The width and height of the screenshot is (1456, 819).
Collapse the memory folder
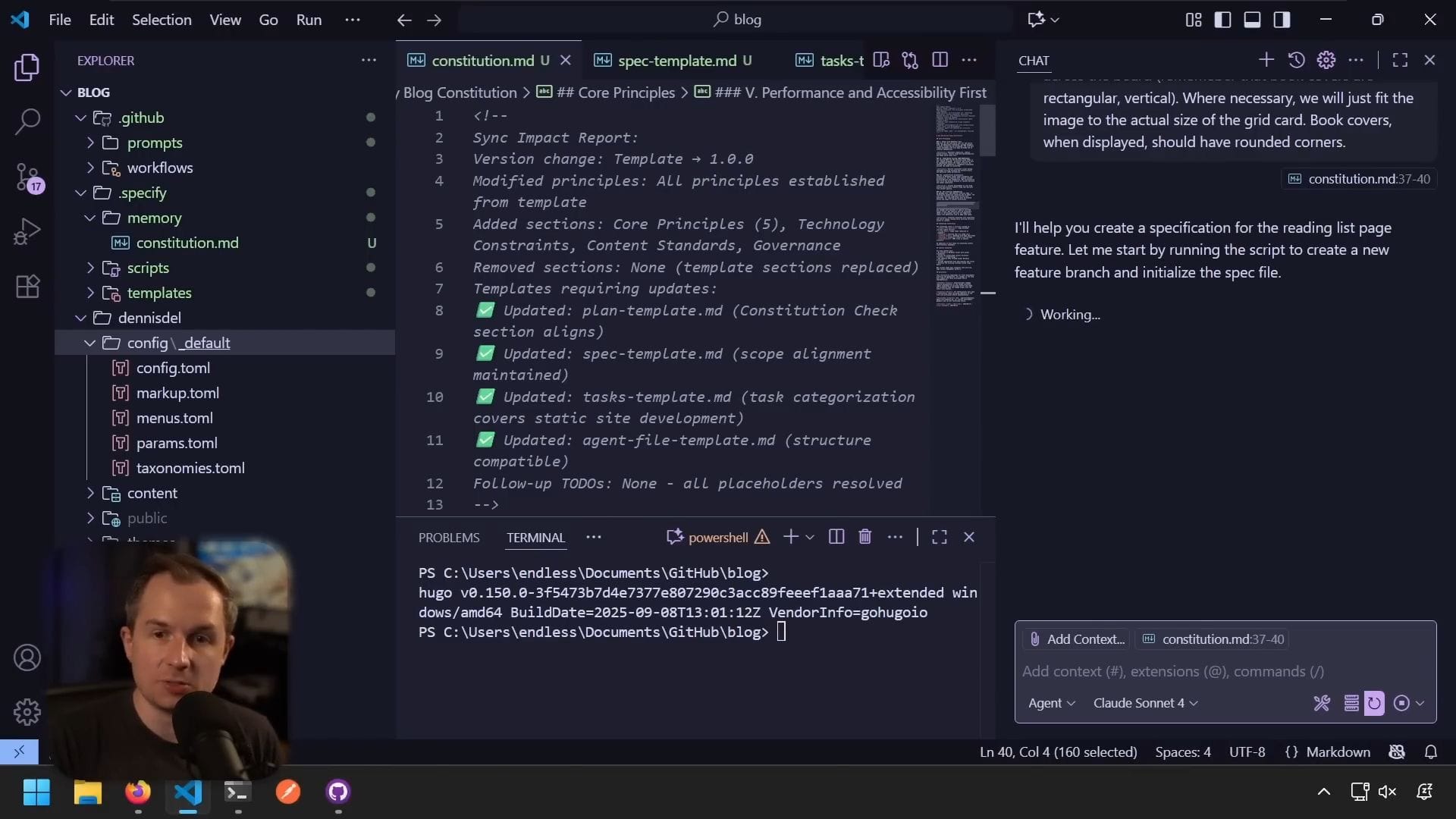(x=154, y=218)
